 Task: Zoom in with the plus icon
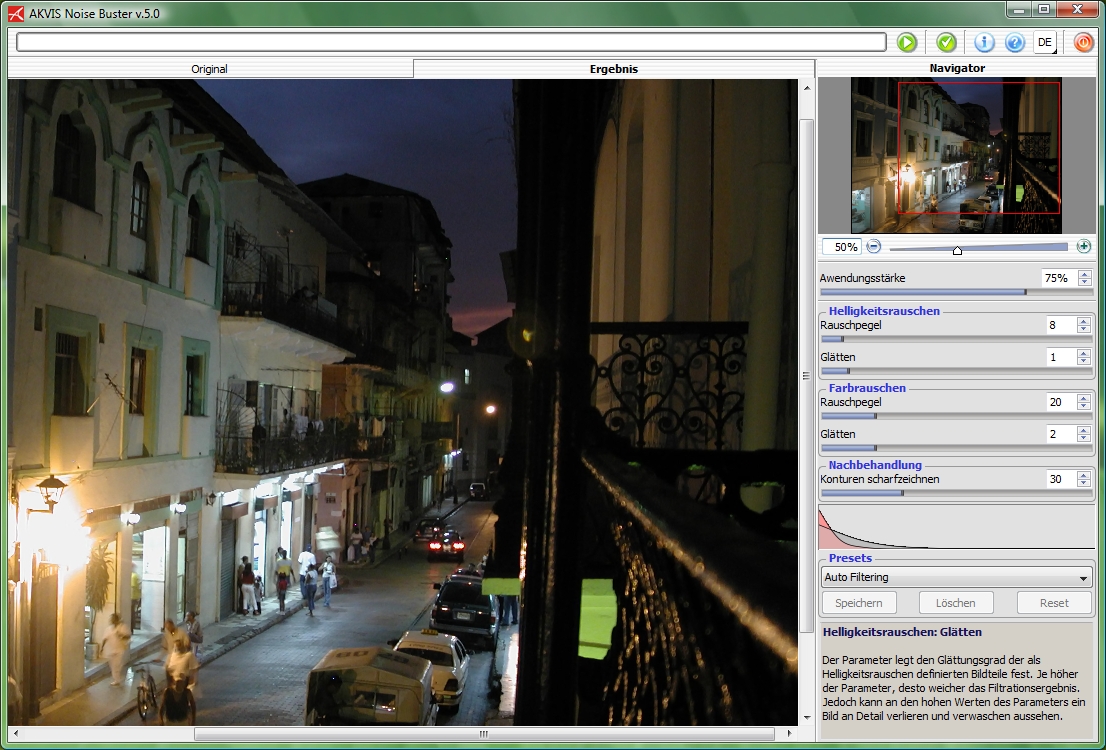(x=1084, y=246)
